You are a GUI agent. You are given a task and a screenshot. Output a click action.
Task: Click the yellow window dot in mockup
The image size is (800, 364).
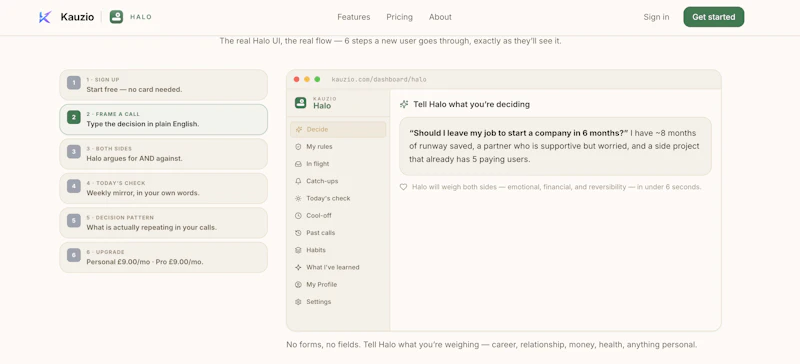tap(307, 79)
